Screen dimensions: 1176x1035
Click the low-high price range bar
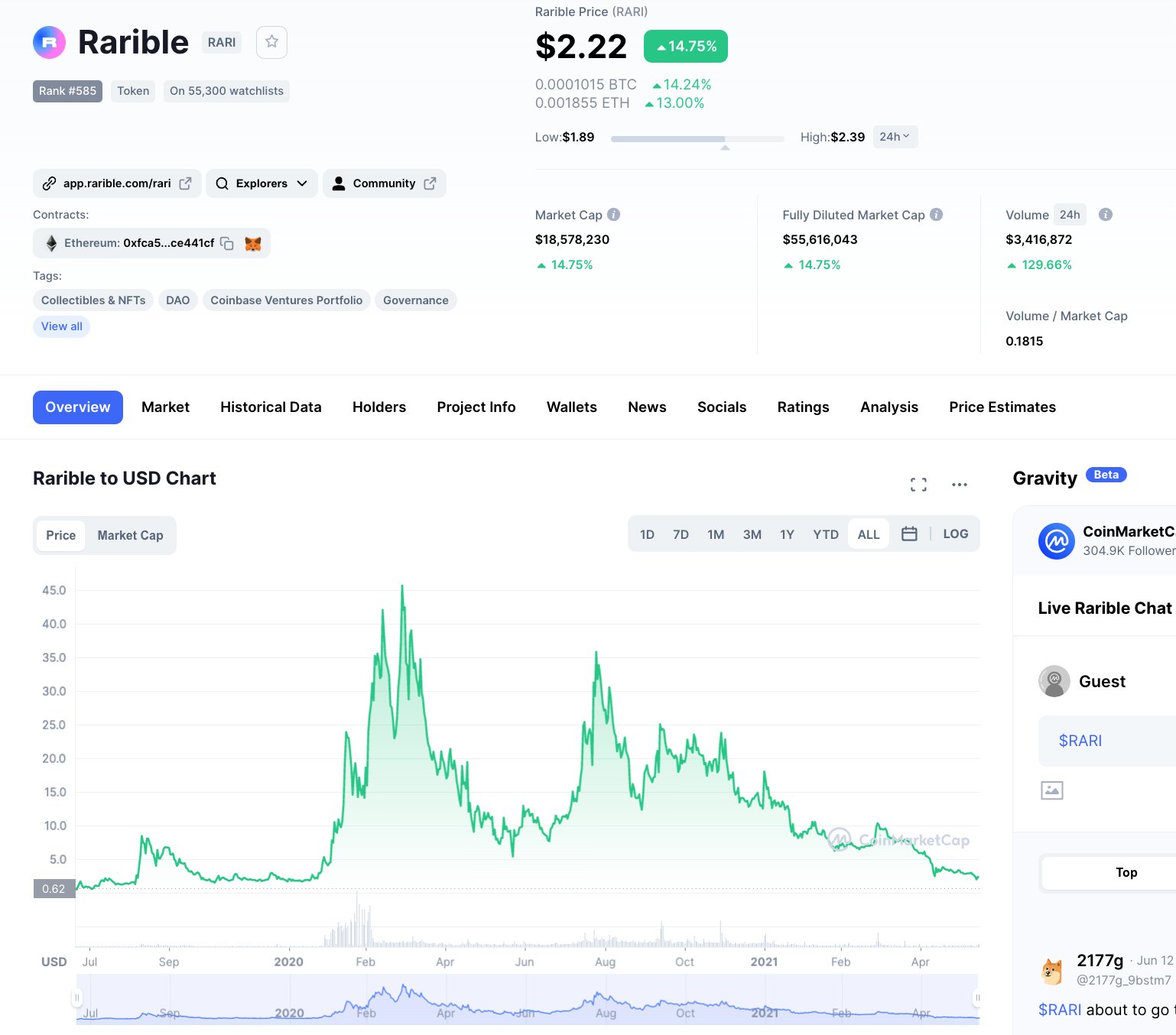697,139
